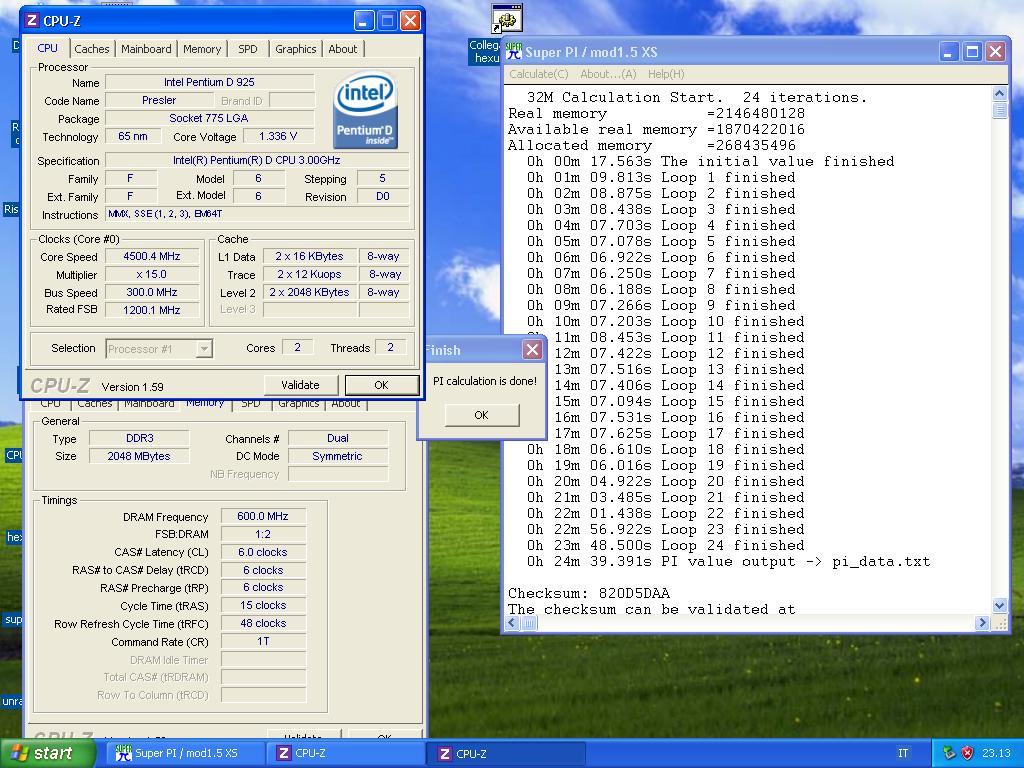Click Super PI vertical scrollbar thumb
This screenshot has height=768, width=1024.
[x=999, y=110]
